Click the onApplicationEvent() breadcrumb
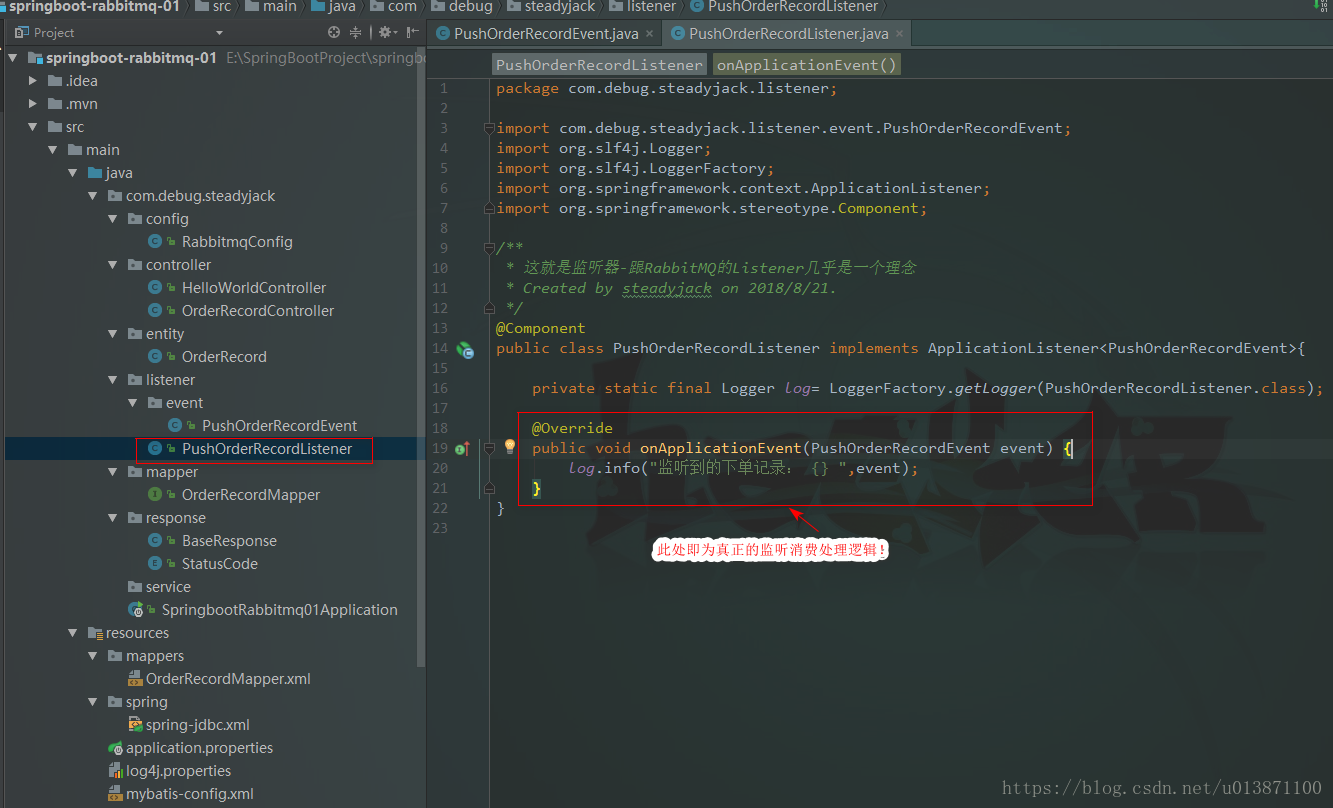The width and height of the screenshot is (1333, 808). 806,65
